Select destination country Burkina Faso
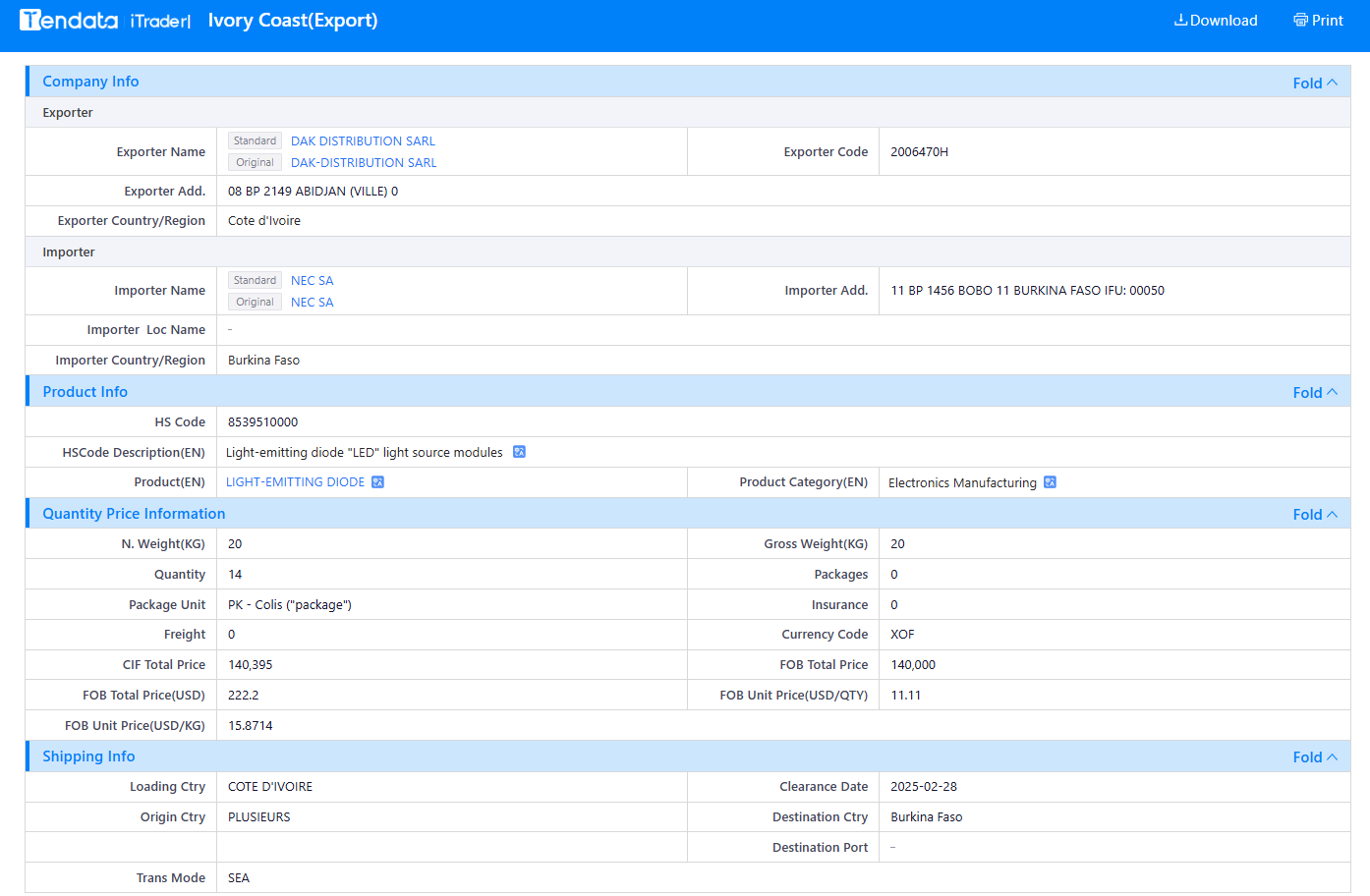Screen dimensions: 1370x896 point(927,817)
